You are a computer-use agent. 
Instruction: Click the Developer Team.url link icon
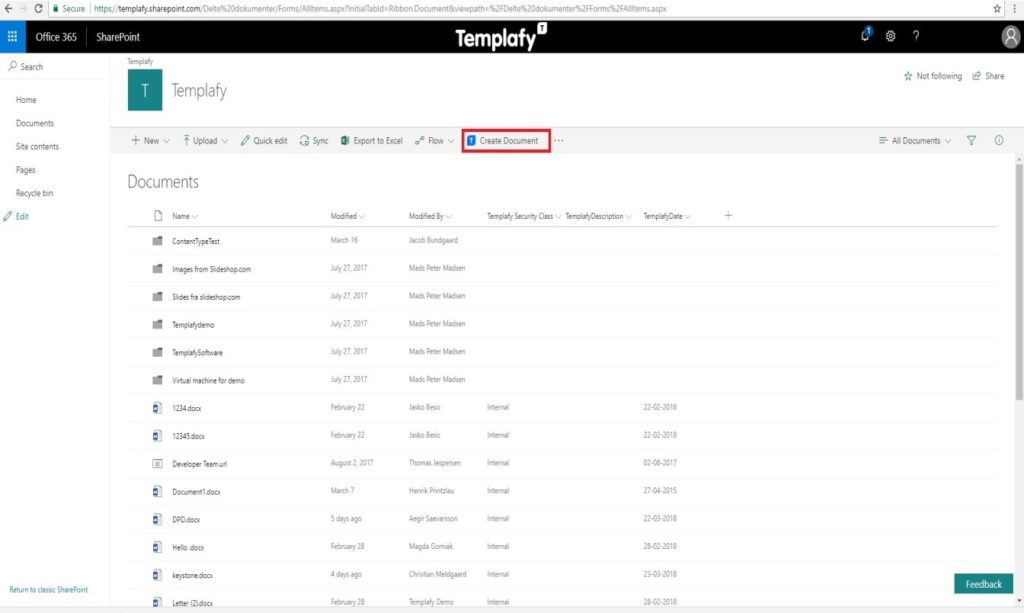click(157, 464)
